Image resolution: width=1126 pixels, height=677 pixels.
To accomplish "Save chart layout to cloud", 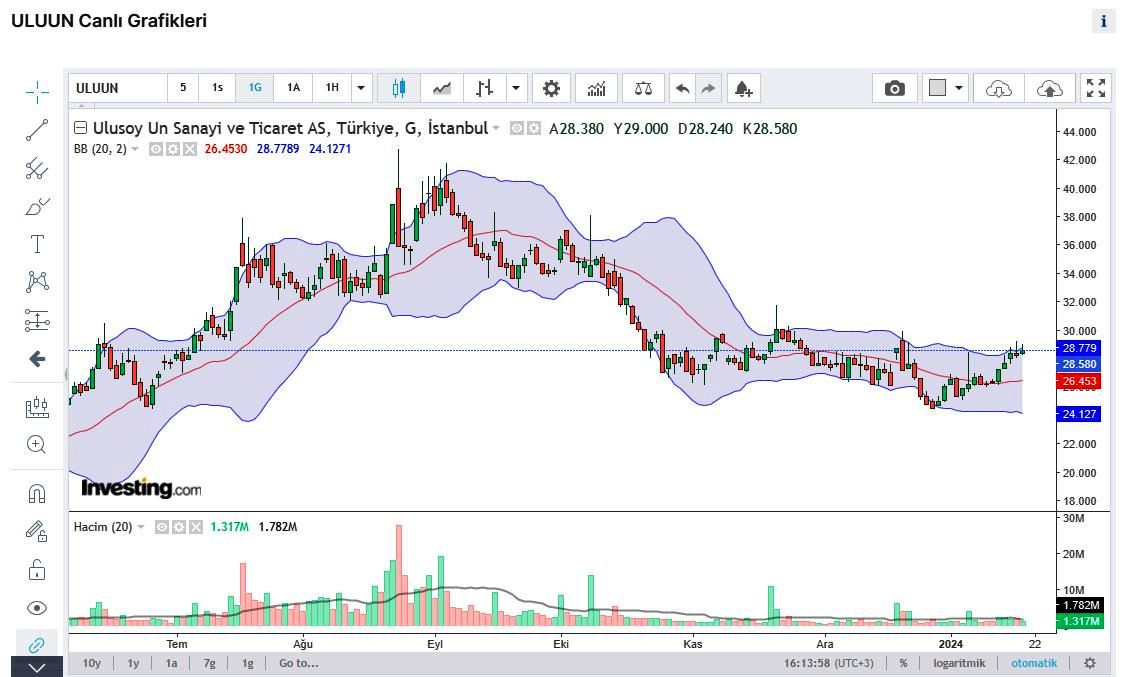I will click(1050, 88).
